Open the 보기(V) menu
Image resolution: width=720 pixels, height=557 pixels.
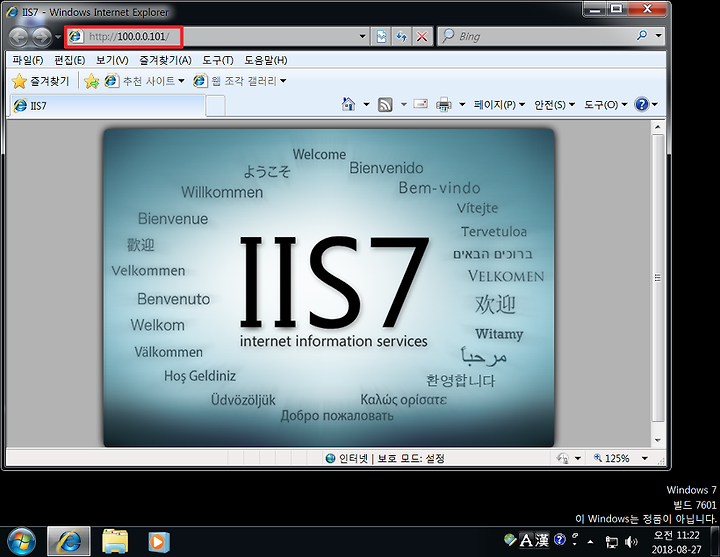[x=112, y=60]
